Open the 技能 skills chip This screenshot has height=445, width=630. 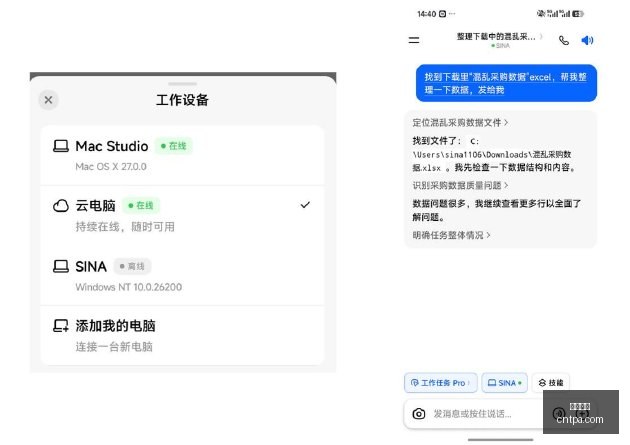click(x=551, y=383)
